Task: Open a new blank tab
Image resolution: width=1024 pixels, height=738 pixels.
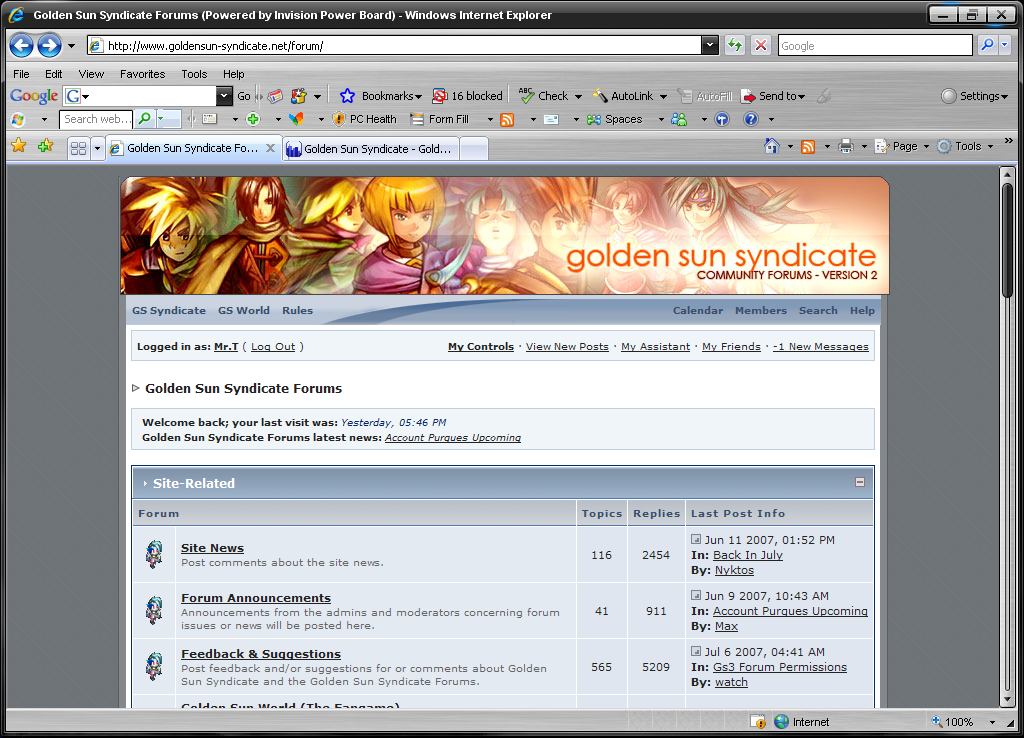Action: tap(474, 149)
